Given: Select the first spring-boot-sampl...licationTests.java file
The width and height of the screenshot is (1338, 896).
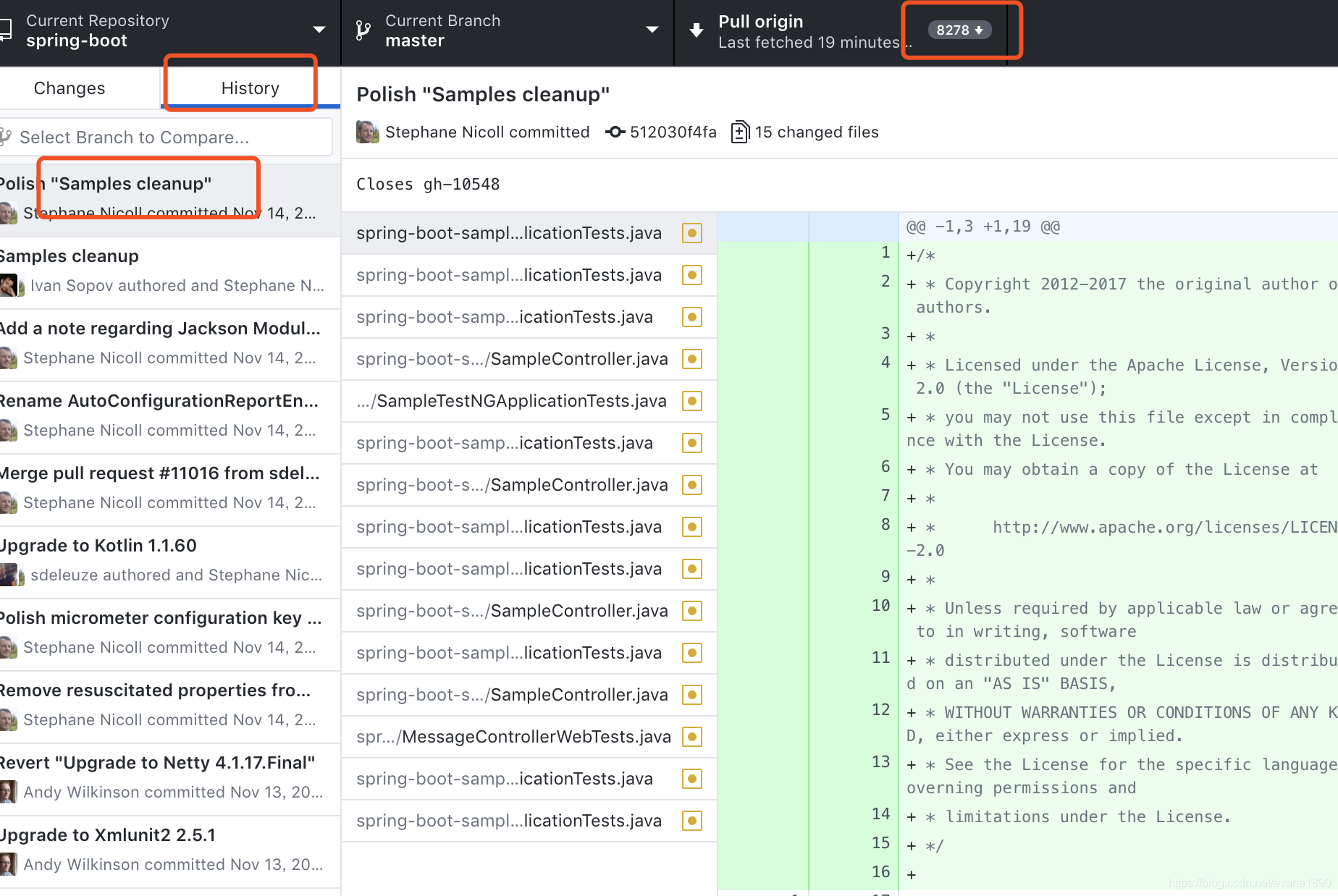Looking at the screenshot, I should point(529,233).
